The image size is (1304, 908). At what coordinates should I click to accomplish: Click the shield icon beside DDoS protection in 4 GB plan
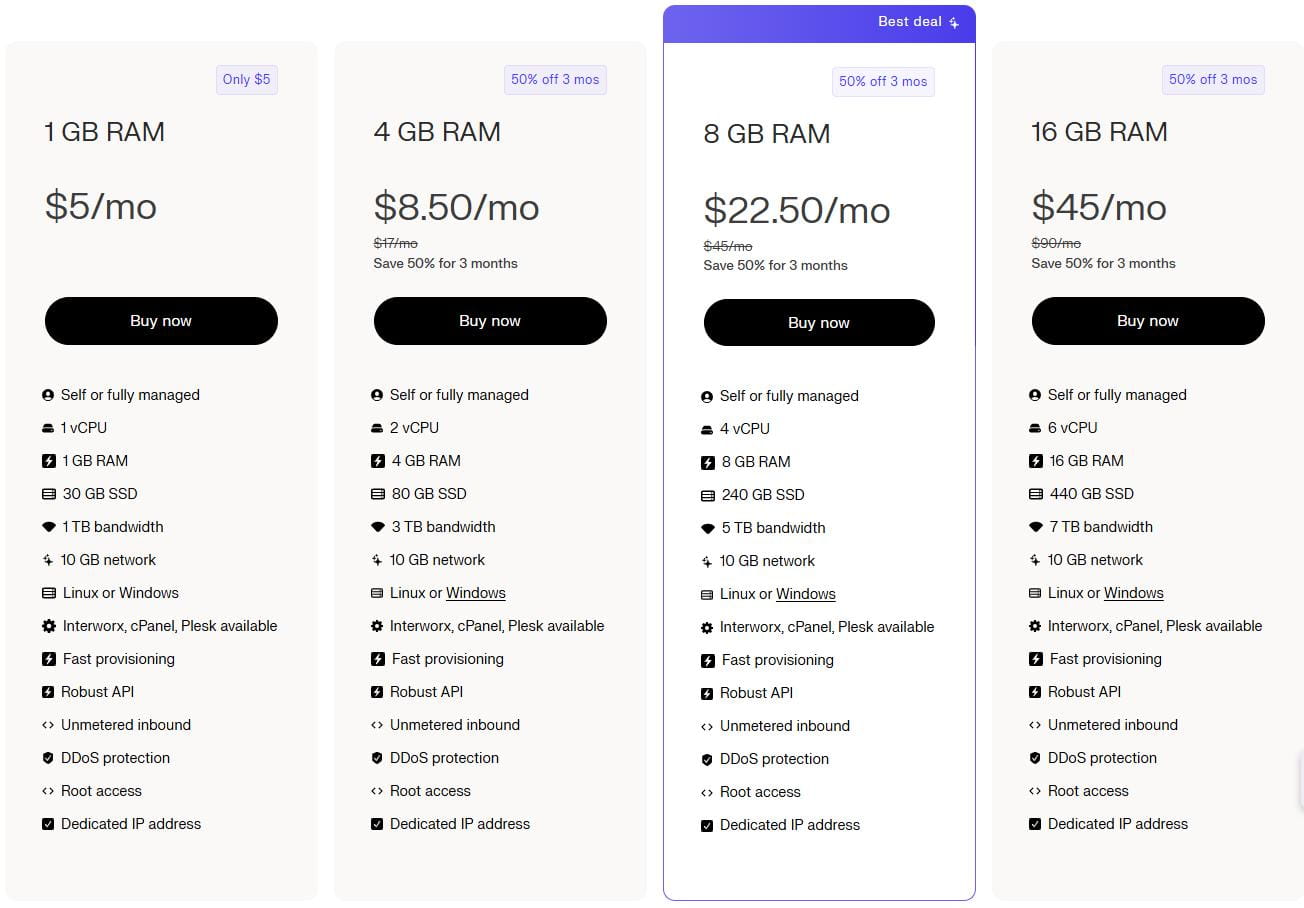pyautogui.click(x=377, y=758)
